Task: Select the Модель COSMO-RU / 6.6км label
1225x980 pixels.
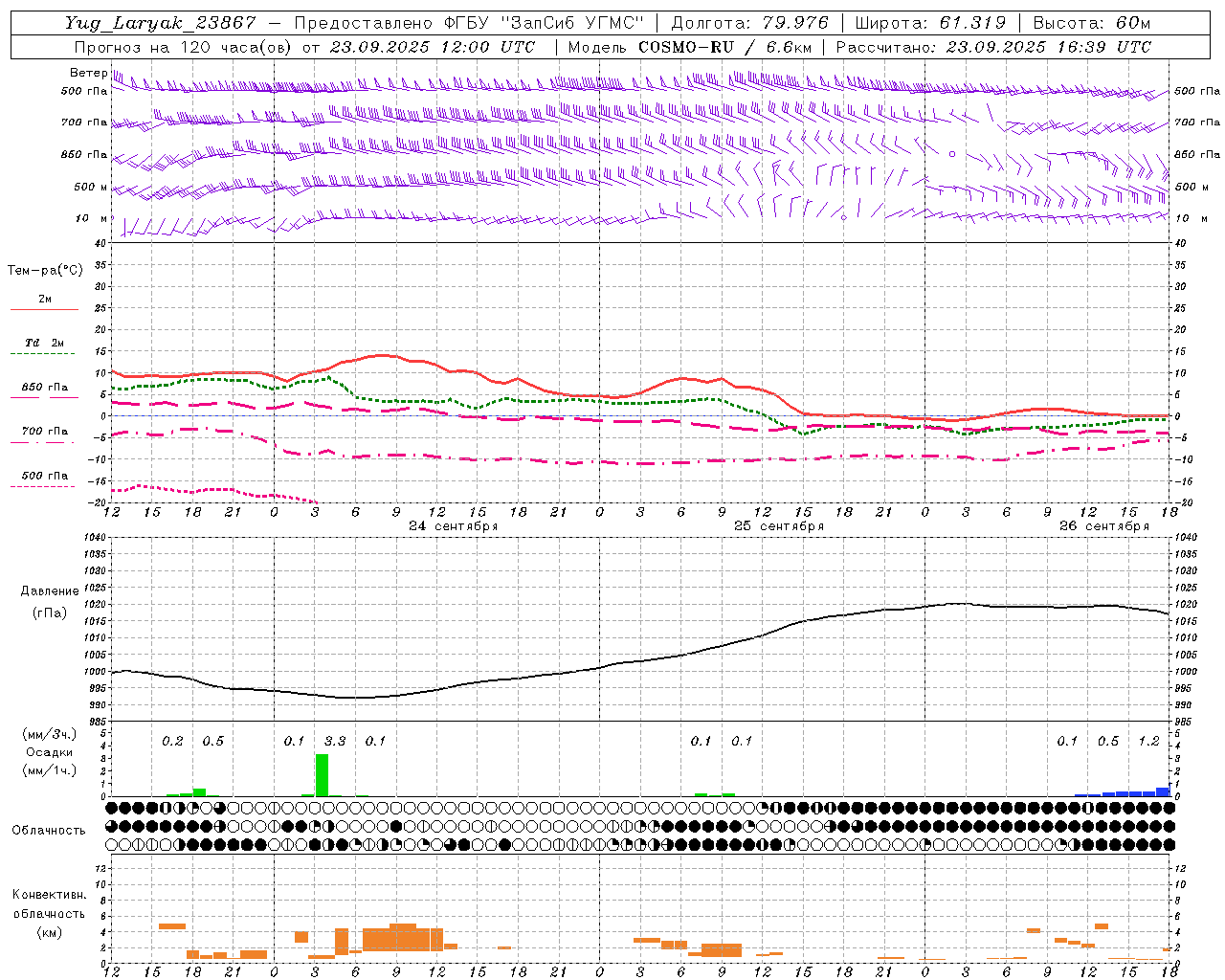Action: [690, 47]
